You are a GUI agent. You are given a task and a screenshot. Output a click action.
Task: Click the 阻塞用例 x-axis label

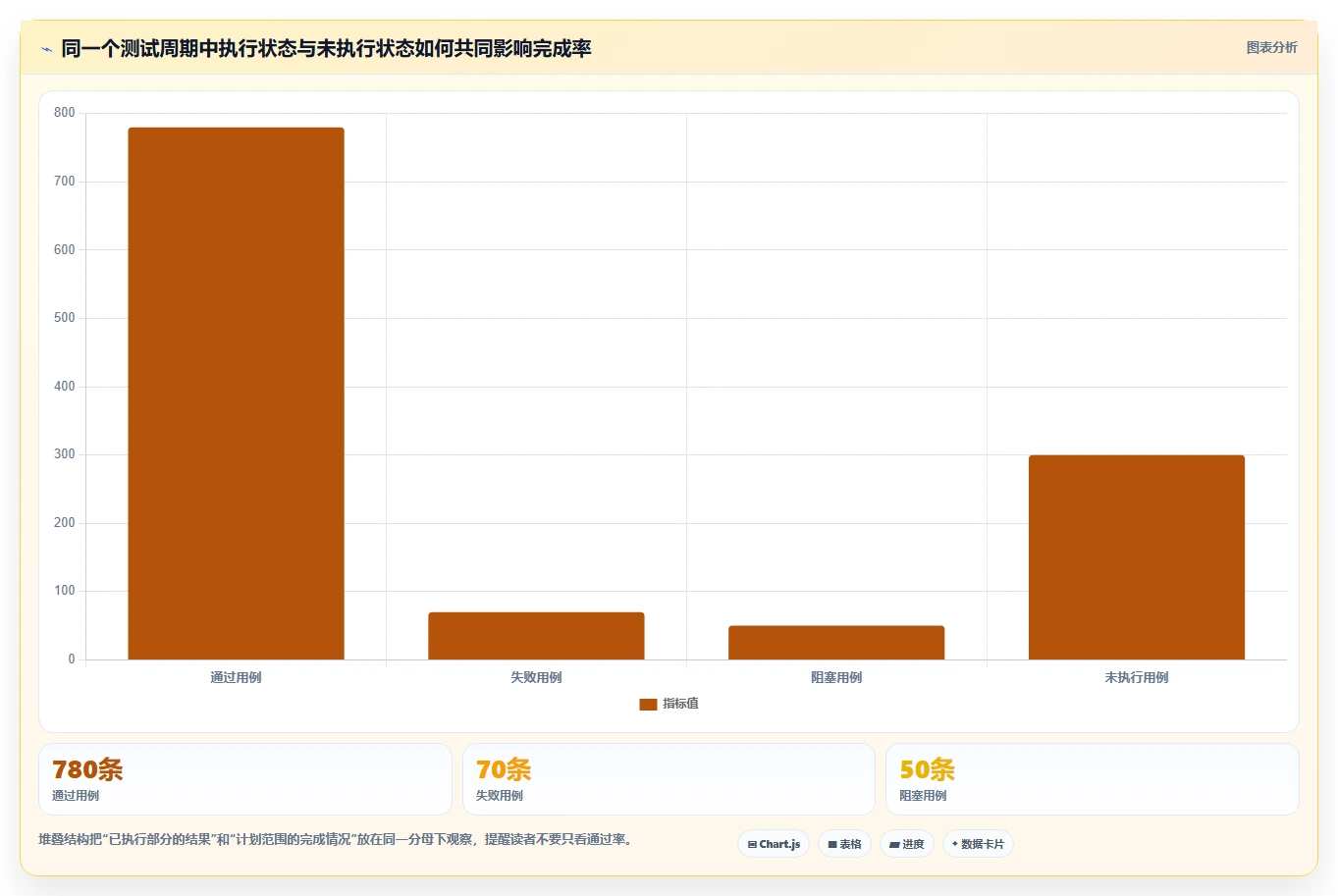point(836,677)
